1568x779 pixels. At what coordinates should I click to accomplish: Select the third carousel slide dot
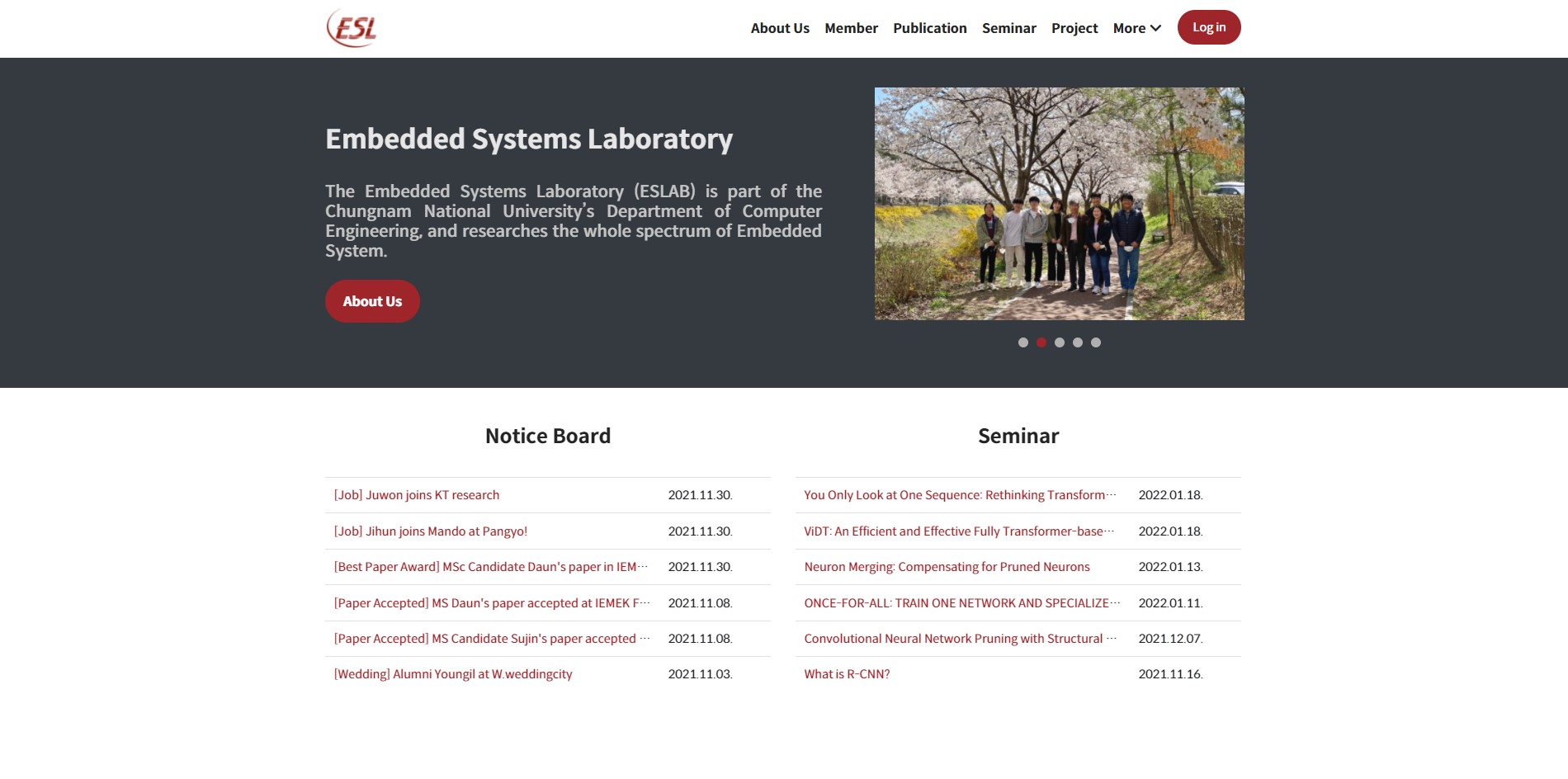(1059, 342)
